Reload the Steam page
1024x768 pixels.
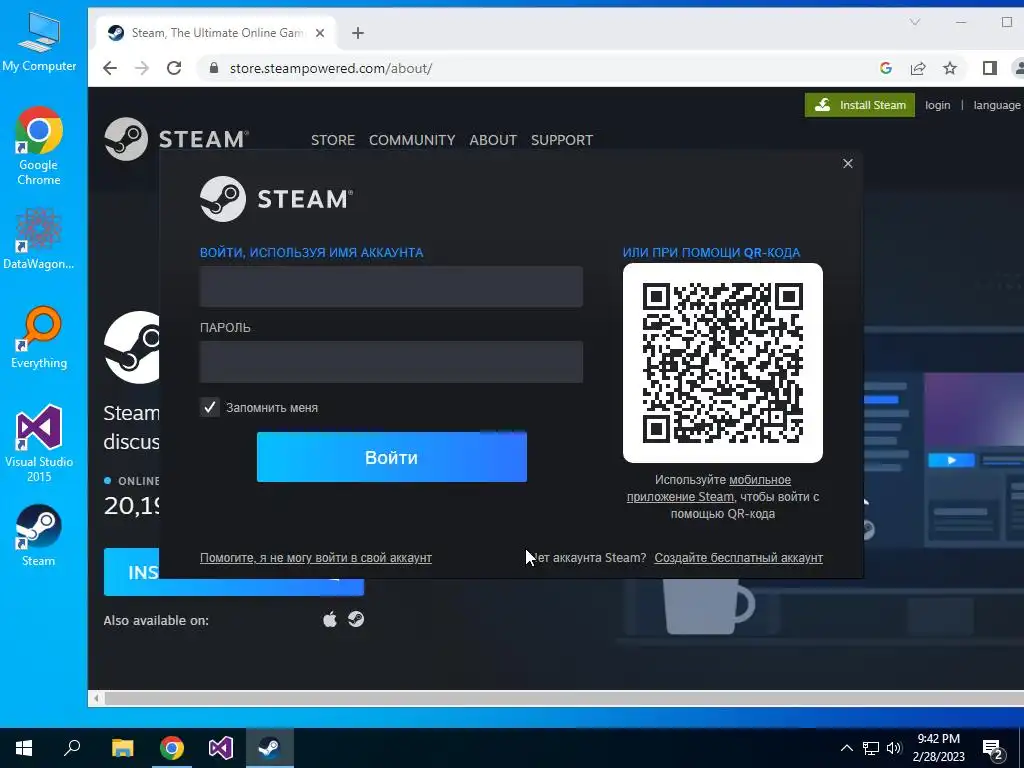pyautogui.click(x=174, y=68)
